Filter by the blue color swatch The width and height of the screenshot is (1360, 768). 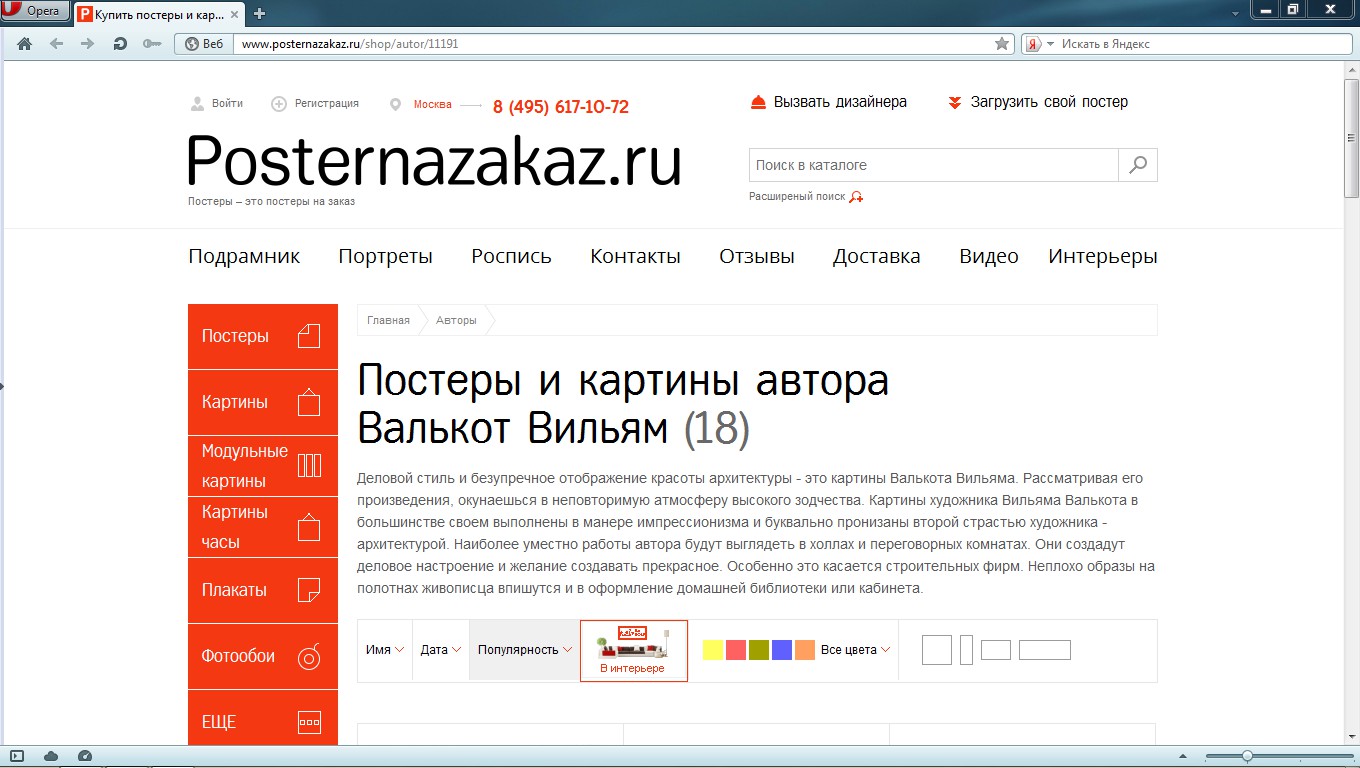pos(781,650)
